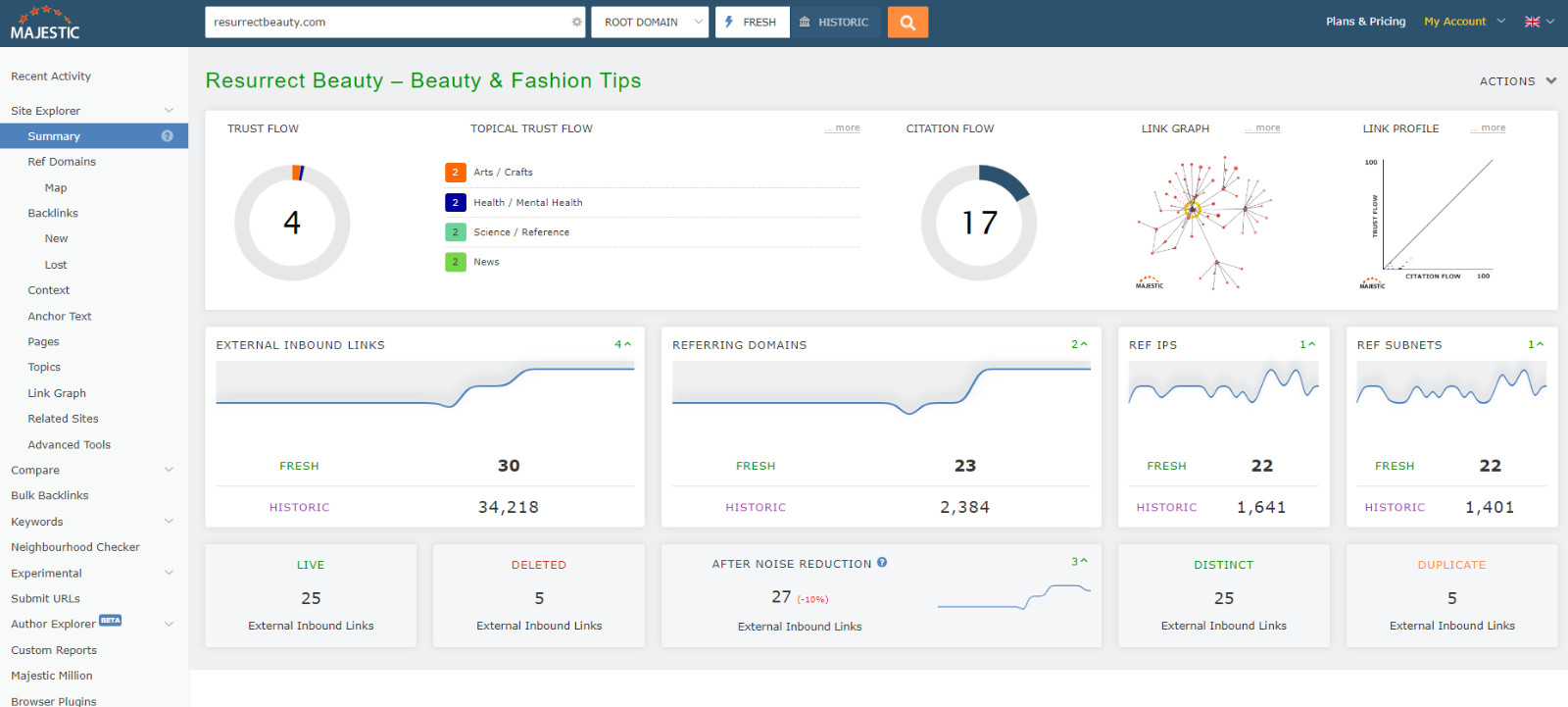
Task: Click the Summary help question mark icon
Action: [x=168, y=136]
